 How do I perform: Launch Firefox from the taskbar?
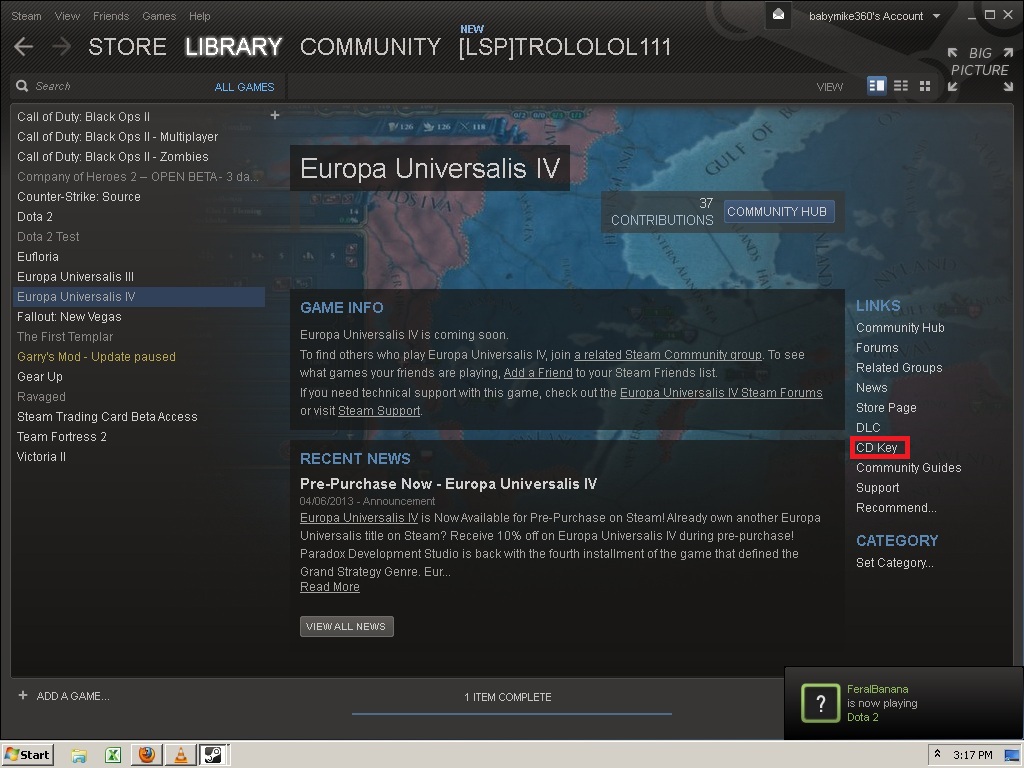pyautogui.click(x=147, y=755)
